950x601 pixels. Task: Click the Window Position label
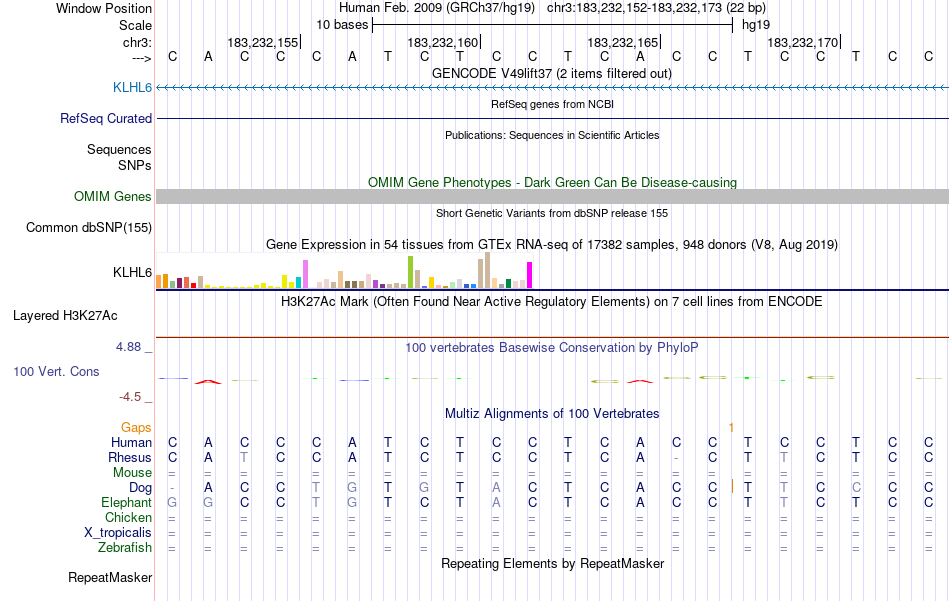104,8
